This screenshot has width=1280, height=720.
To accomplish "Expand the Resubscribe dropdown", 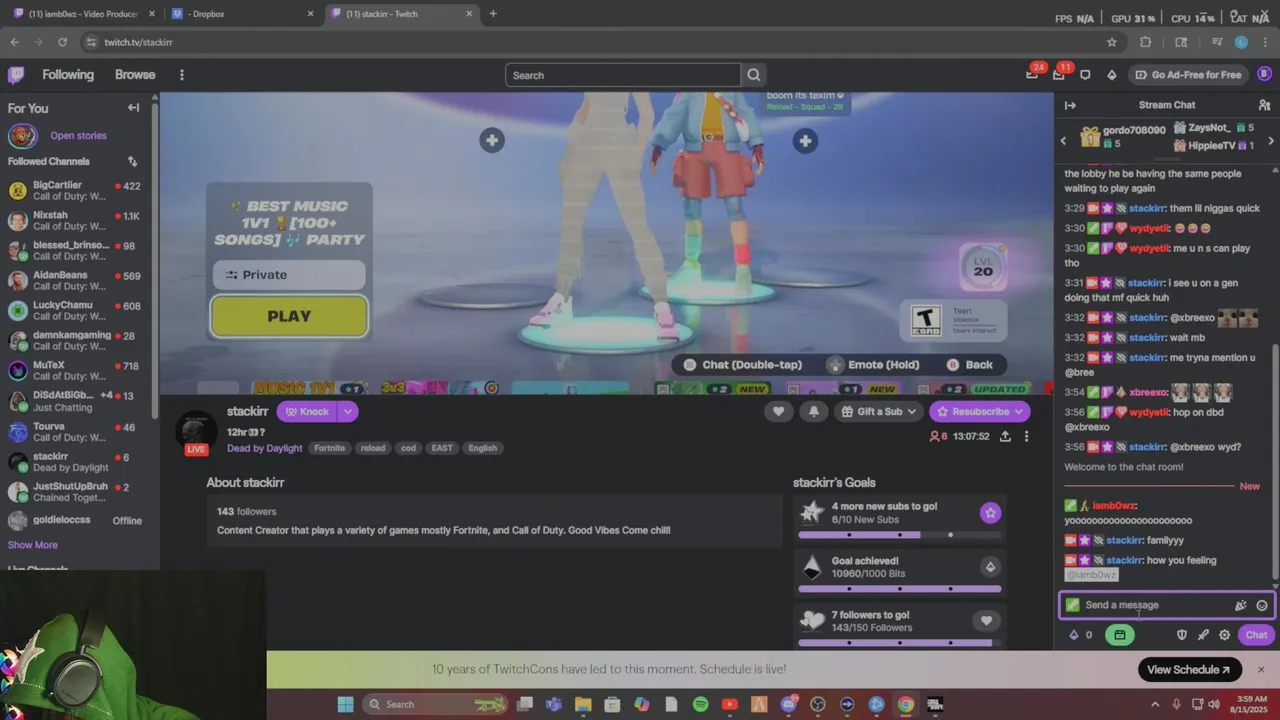I will [1019, 411].
